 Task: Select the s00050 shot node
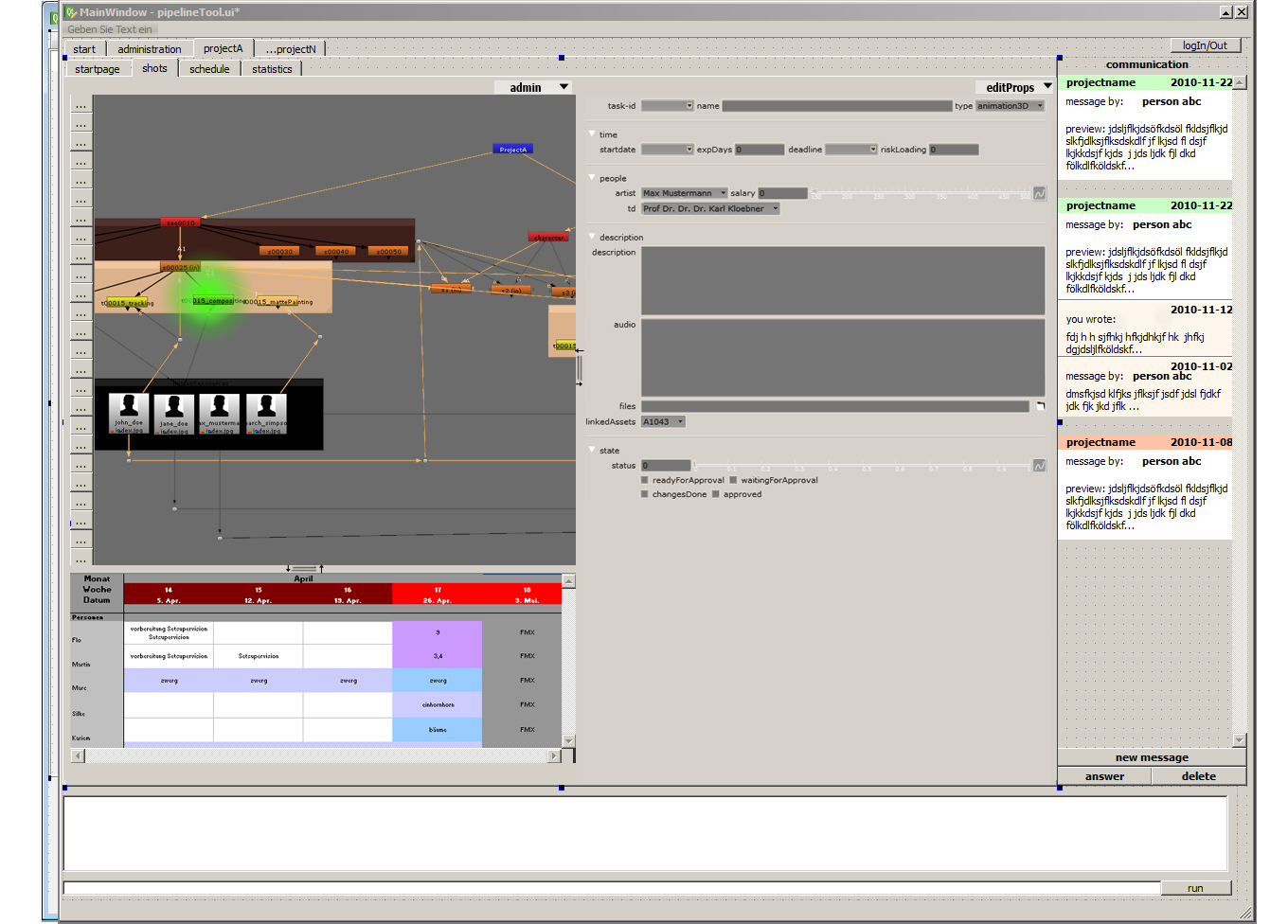[x=389, y=252]
